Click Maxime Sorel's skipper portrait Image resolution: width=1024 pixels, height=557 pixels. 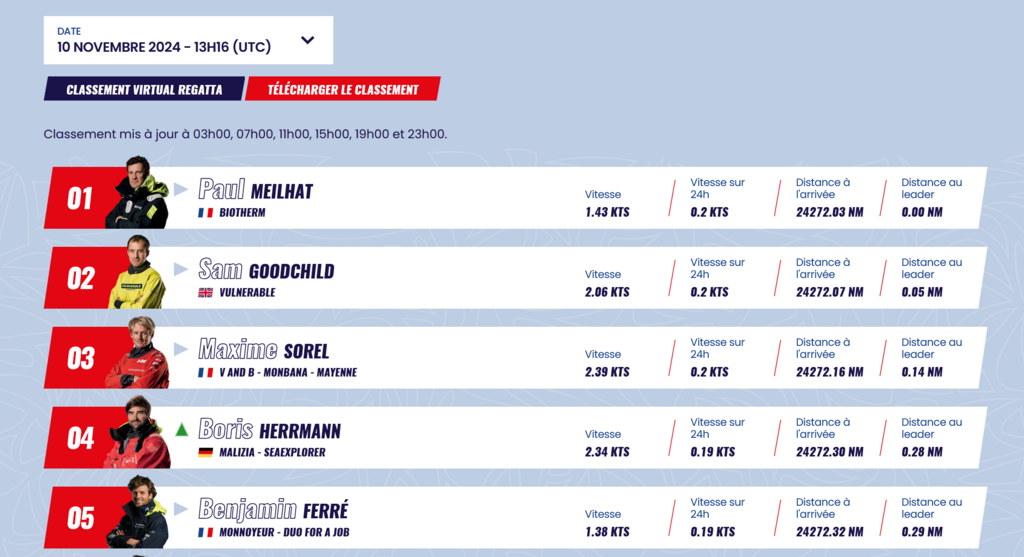click(137, 352)
